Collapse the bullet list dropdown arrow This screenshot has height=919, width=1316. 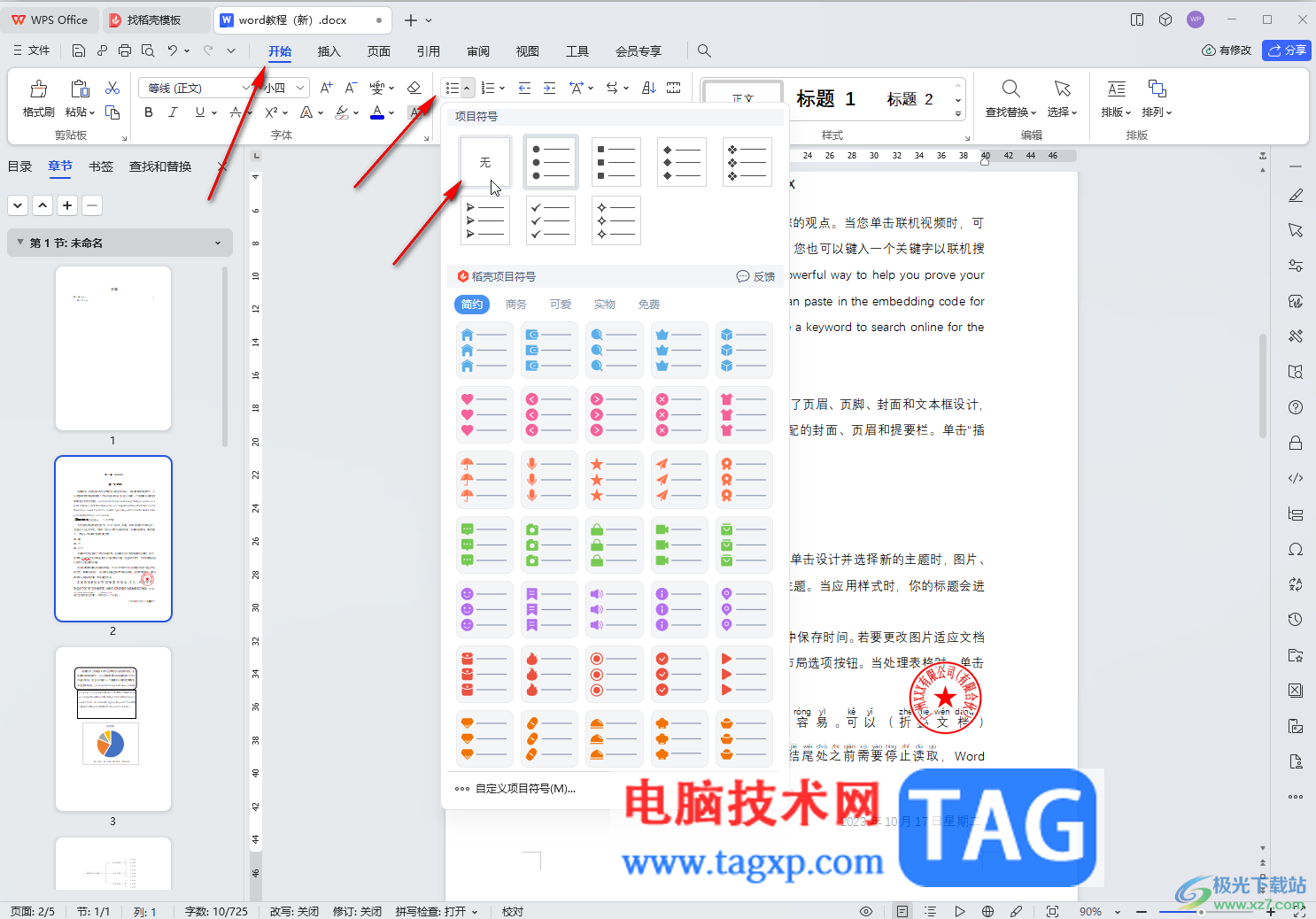(x=467, y=88)
